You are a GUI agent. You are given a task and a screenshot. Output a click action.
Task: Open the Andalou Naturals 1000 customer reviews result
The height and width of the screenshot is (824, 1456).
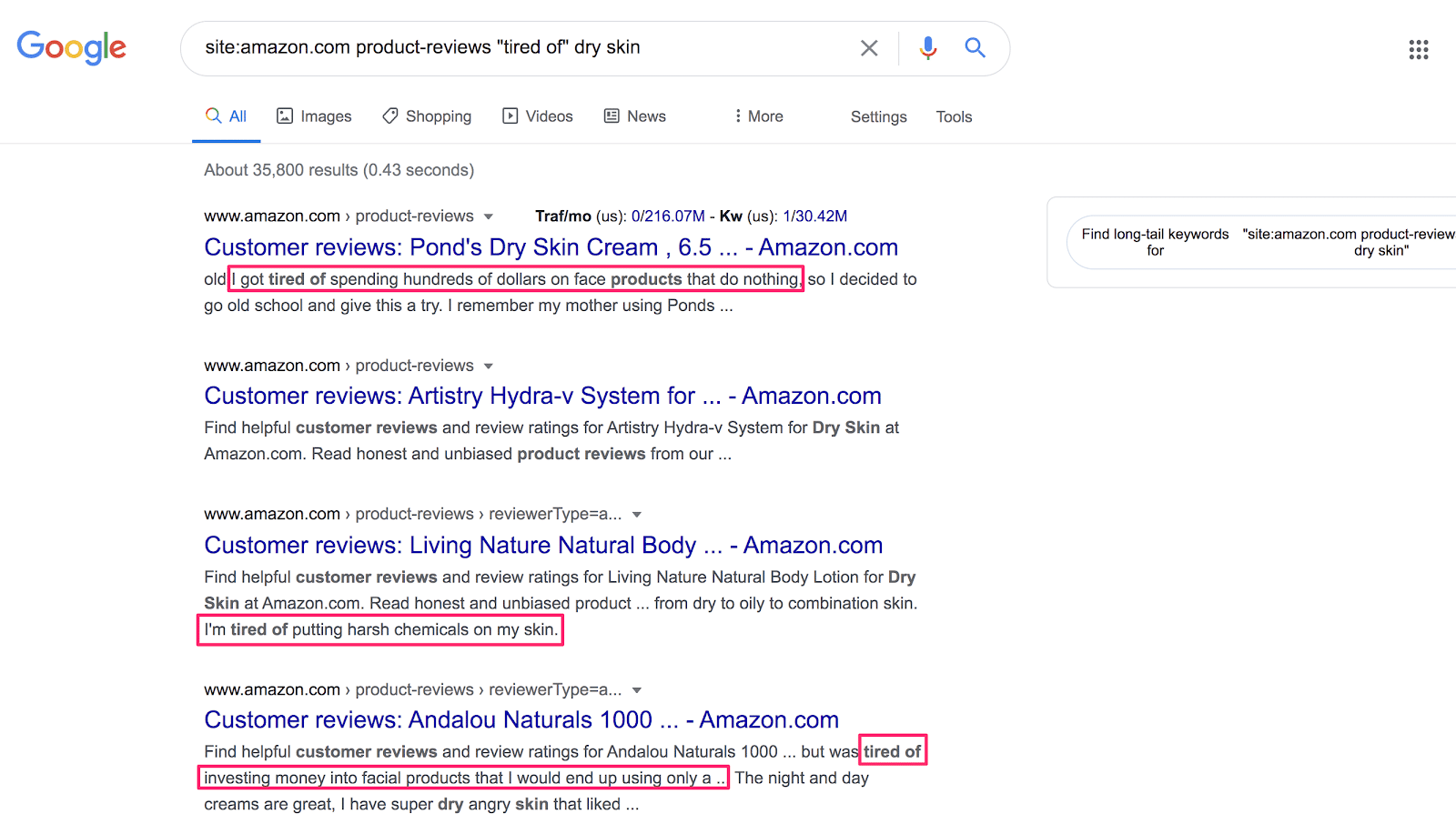pyautogui.click(x=521, y=719)
